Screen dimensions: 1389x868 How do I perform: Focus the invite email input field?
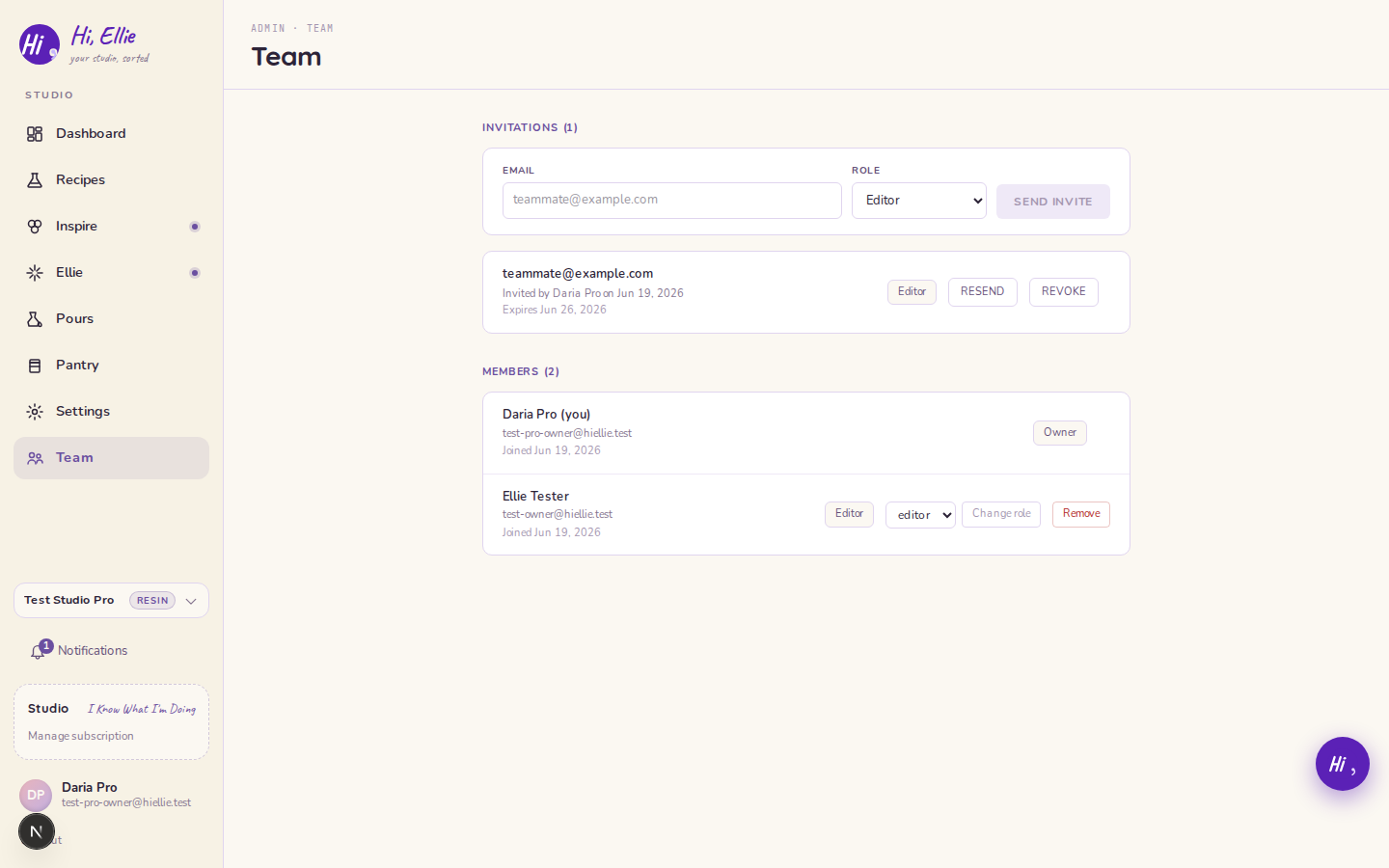click(x=672, y=201)
